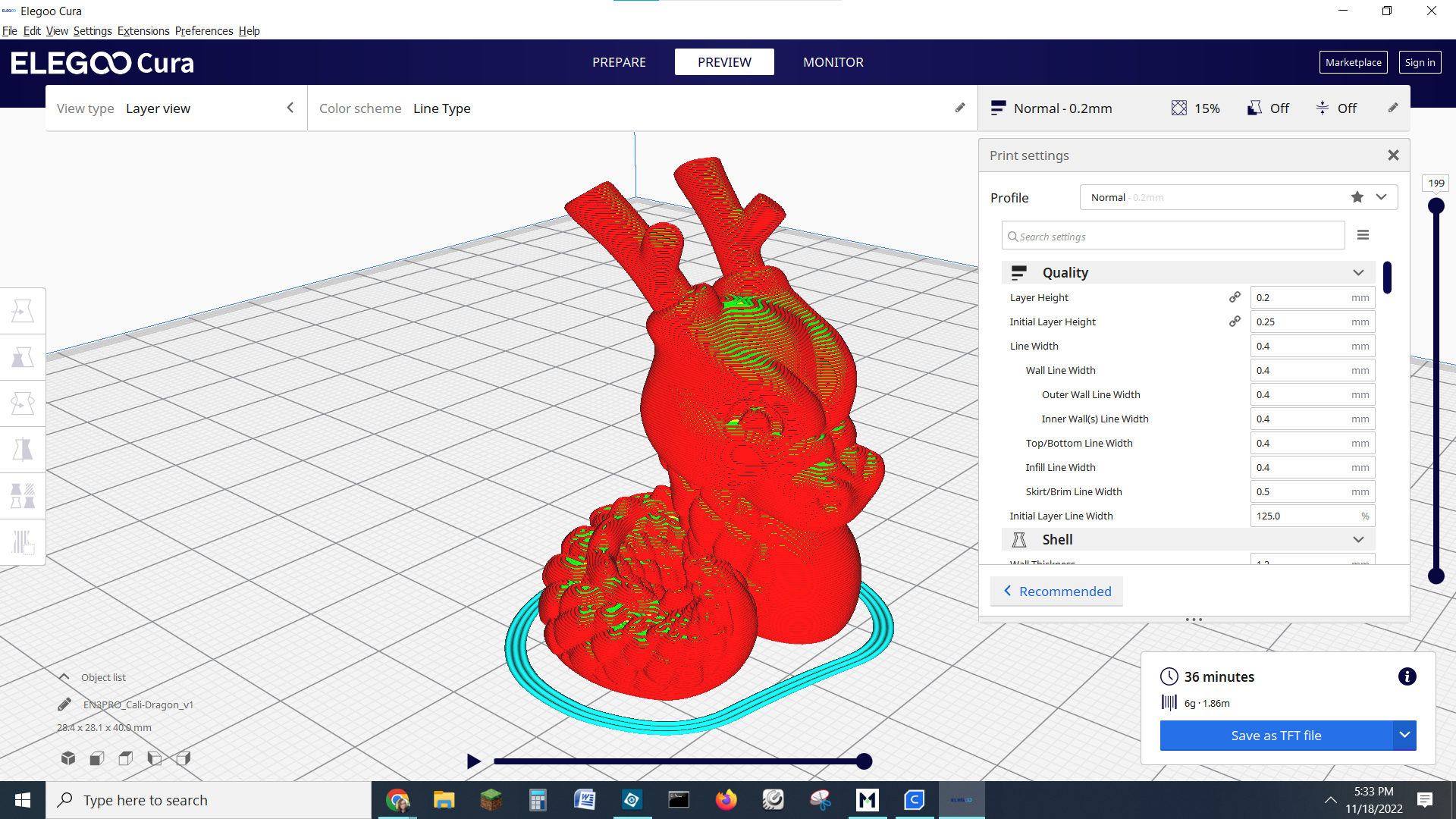Screen dimensions: 1456x819
Task: Select the Scale tool in left toolbar
Action: tap(23, 357)
